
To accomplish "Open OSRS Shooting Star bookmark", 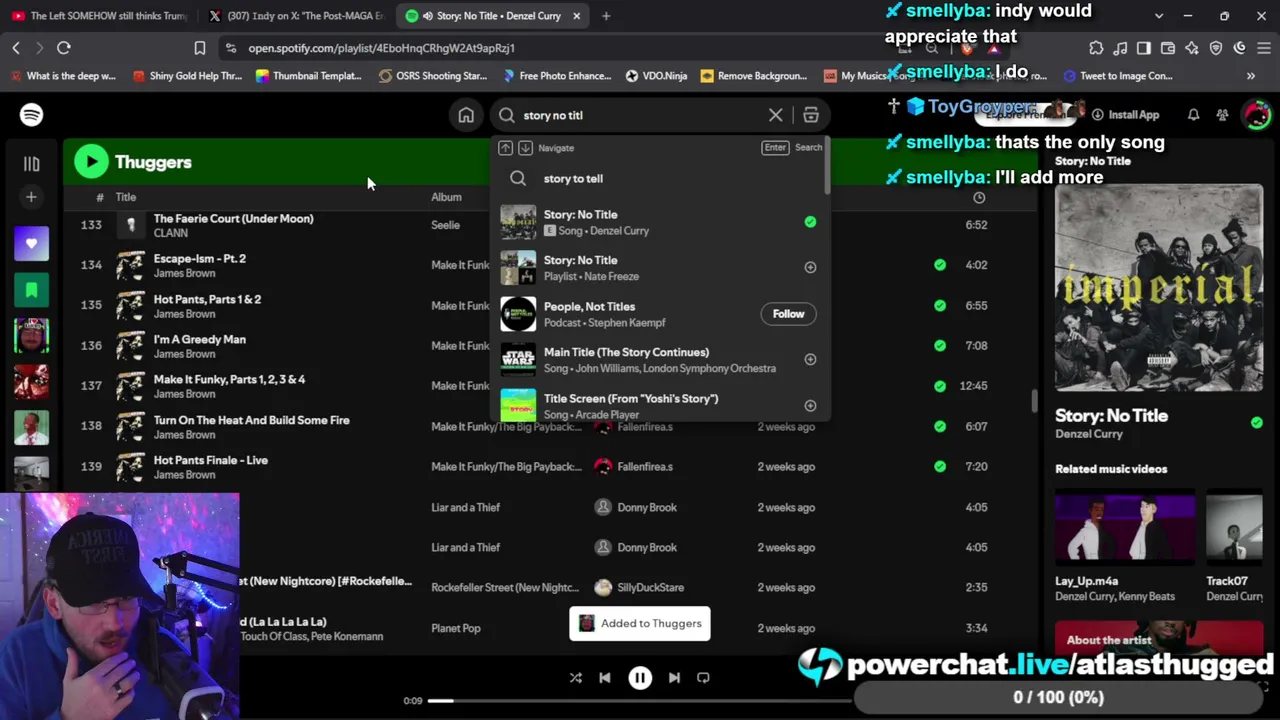I will pyautogui.click(x=432, y=76).
